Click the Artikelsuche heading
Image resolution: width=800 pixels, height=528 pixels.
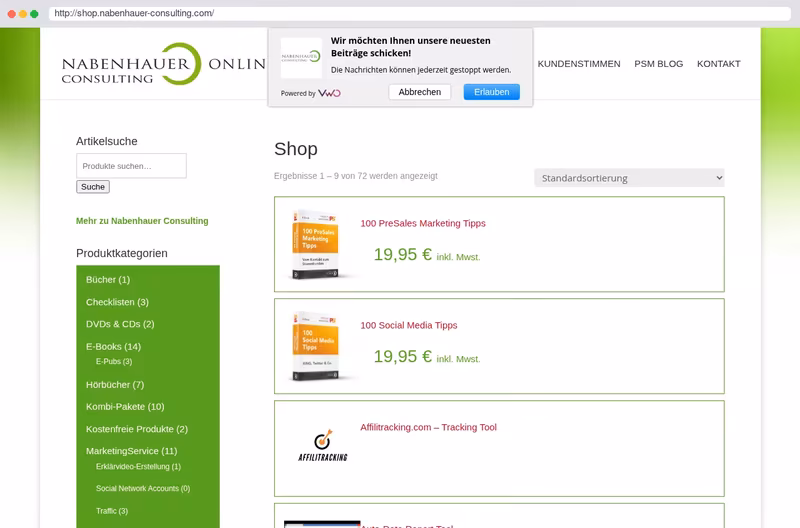(x=107, y=141)
